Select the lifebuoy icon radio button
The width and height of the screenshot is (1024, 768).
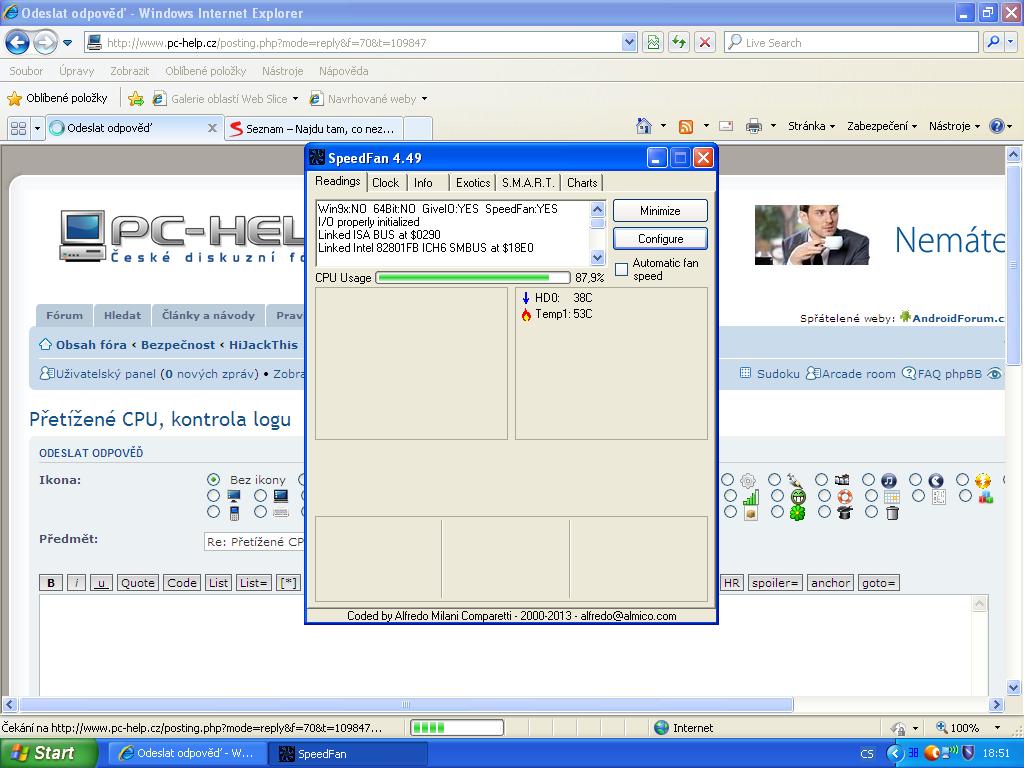824,496
